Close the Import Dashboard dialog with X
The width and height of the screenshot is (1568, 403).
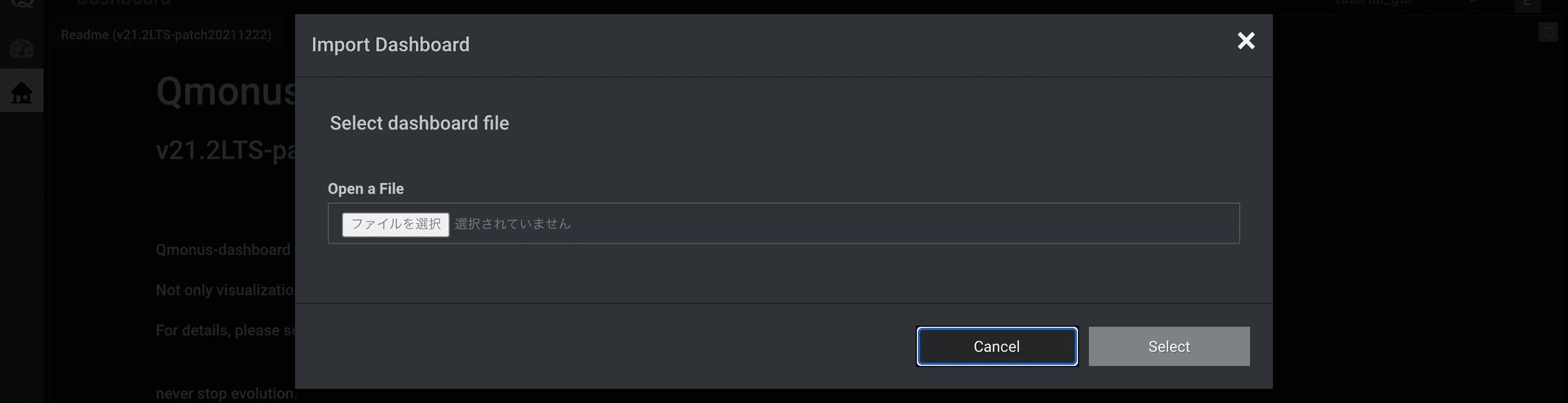(x=1246, y=41)
